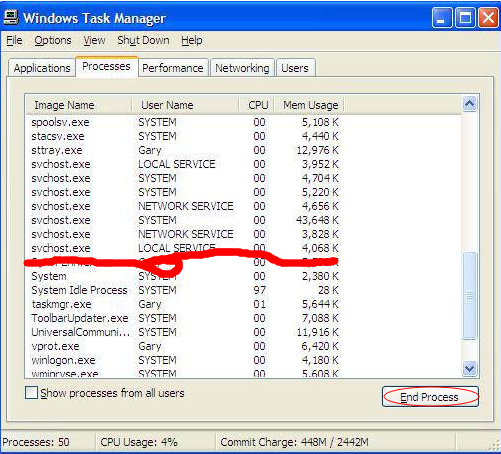Screen dimensions: 501x454
Task: Select the vprot.exe process row
Action: [x=185, y=346]
